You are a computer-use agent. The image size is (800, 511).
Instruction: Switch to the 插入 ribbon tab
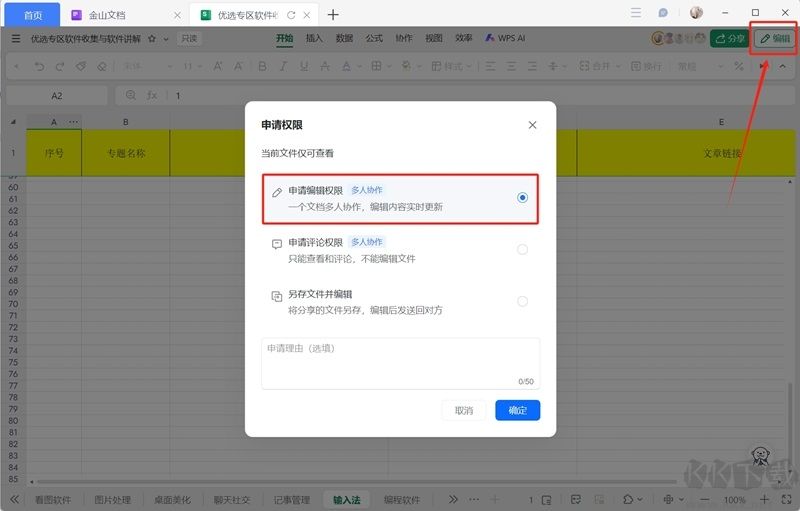[314, 38]
